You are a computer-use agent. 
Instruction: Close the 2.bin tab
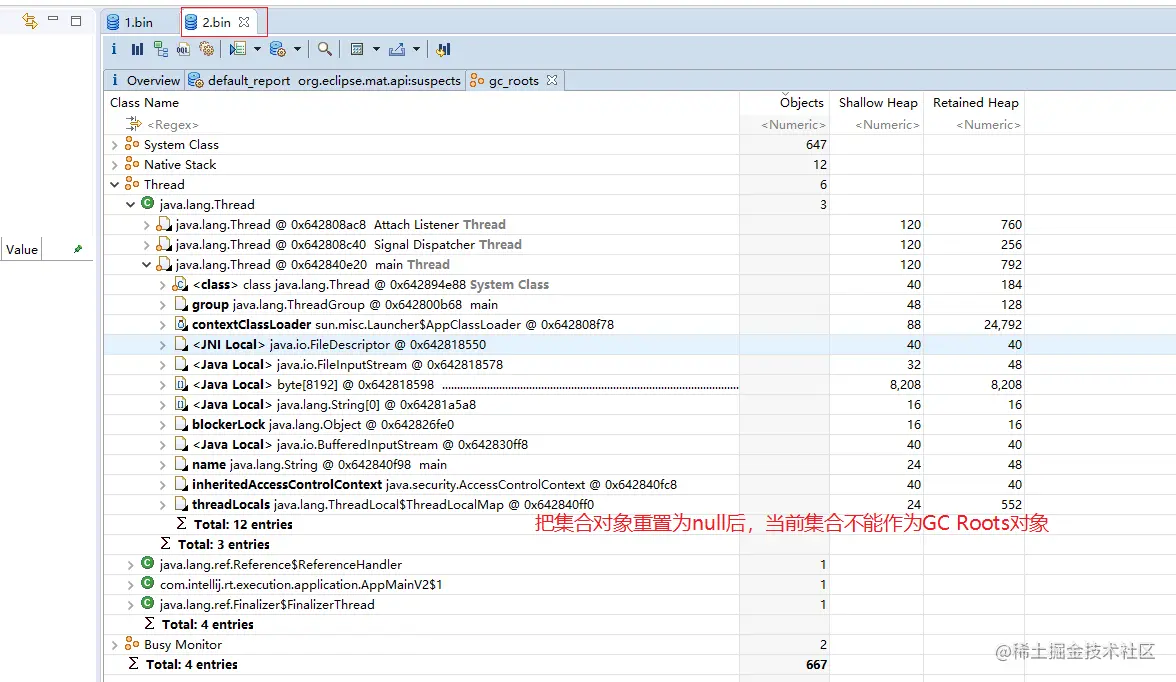coord(244,22)
